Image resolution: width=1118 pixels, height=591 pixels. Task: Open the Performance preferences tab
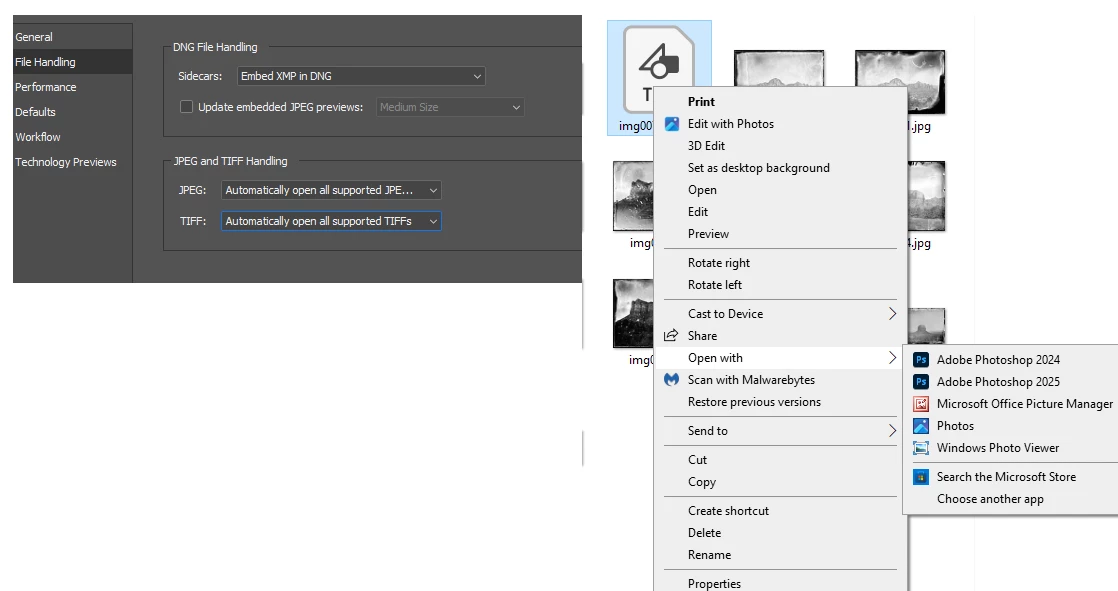point(73,87)
